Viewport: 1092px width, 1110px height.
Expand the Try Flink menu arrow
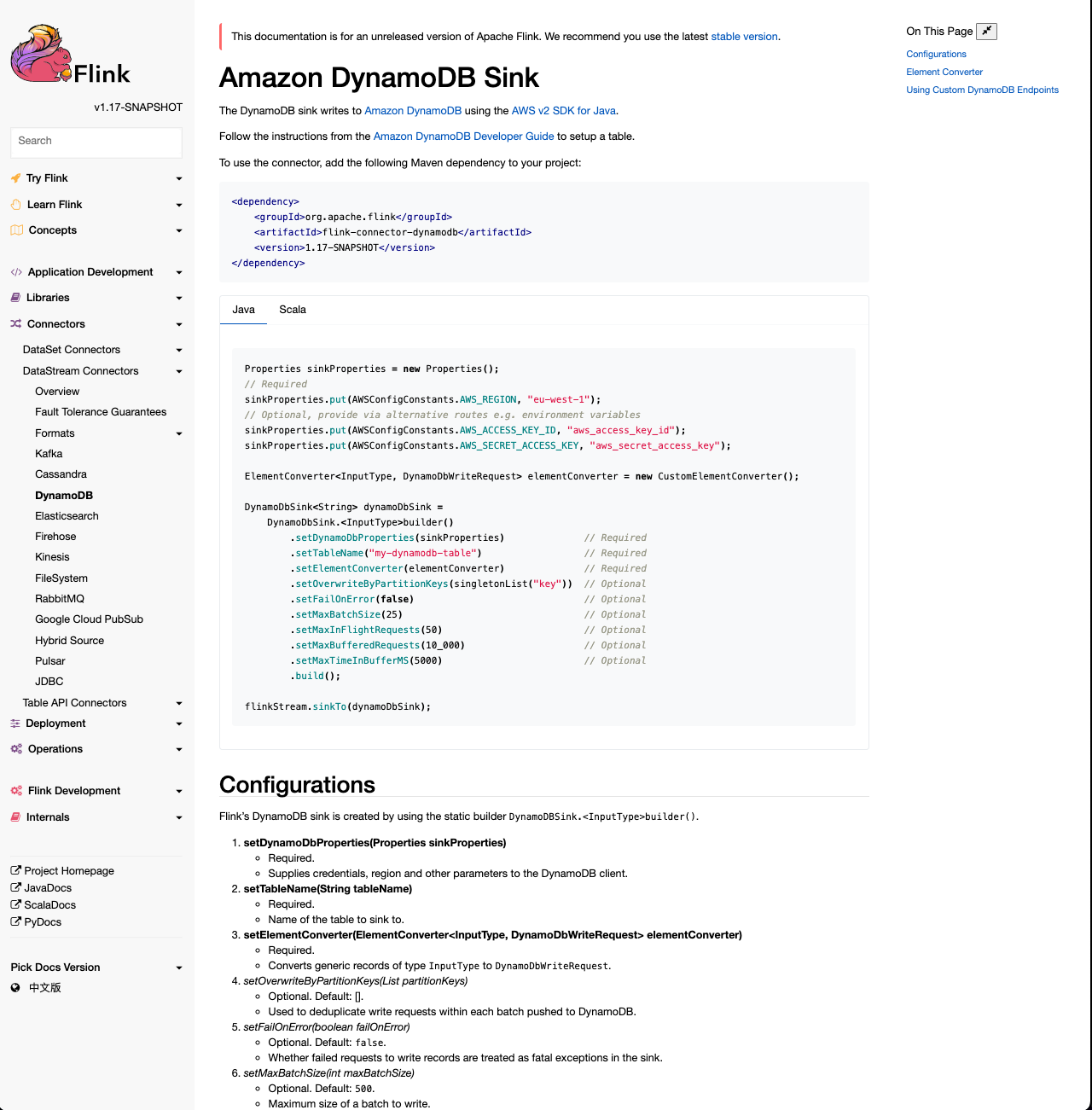[179, 178]
